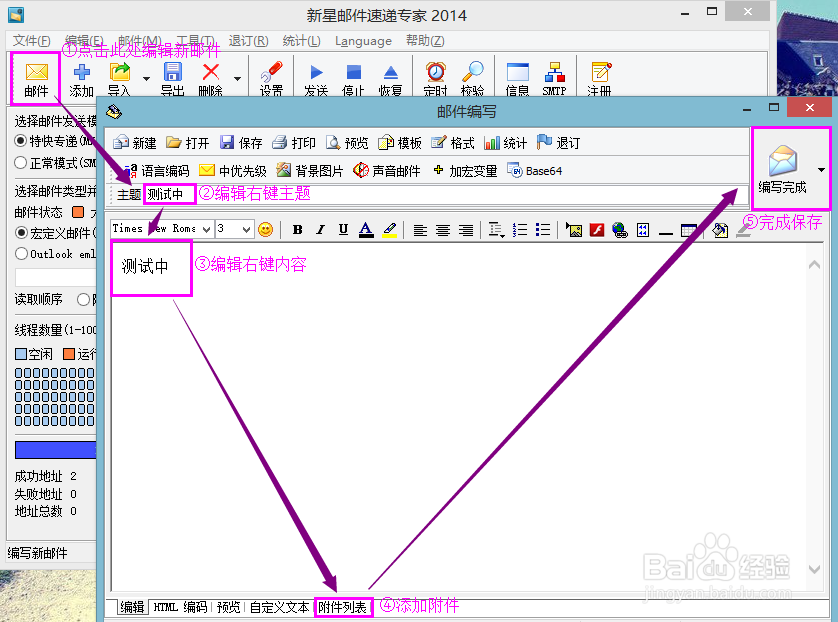This screenshot has height=622, width=838.
Task: Click the 邮件 mail icon in main toolbar
Action: (36, 79)
